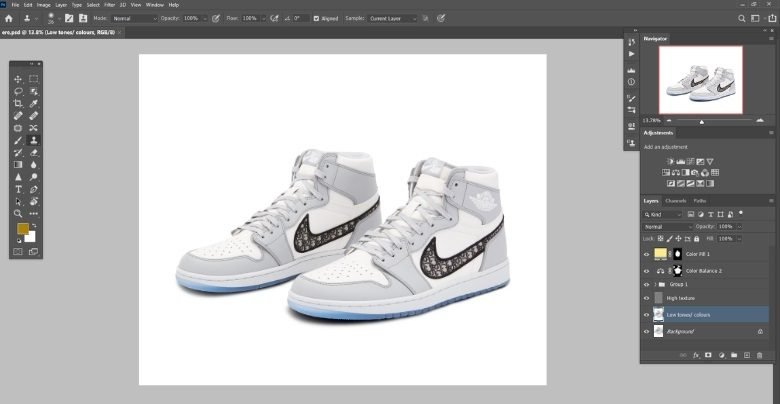Select the History Brush tool

coord(18,152)
